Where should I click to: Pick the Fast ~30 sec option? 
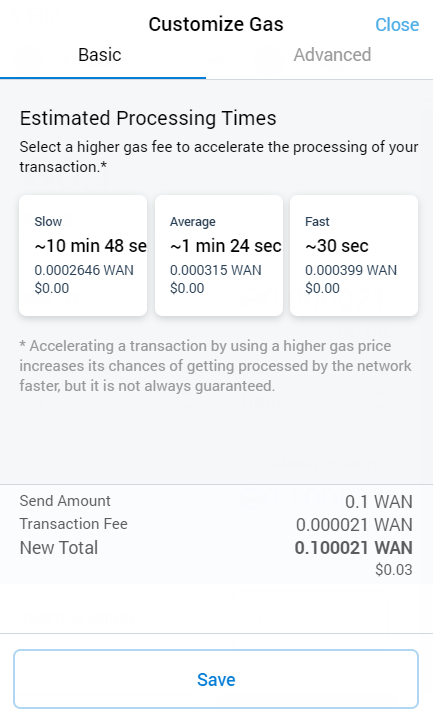[x=354, y=255]
